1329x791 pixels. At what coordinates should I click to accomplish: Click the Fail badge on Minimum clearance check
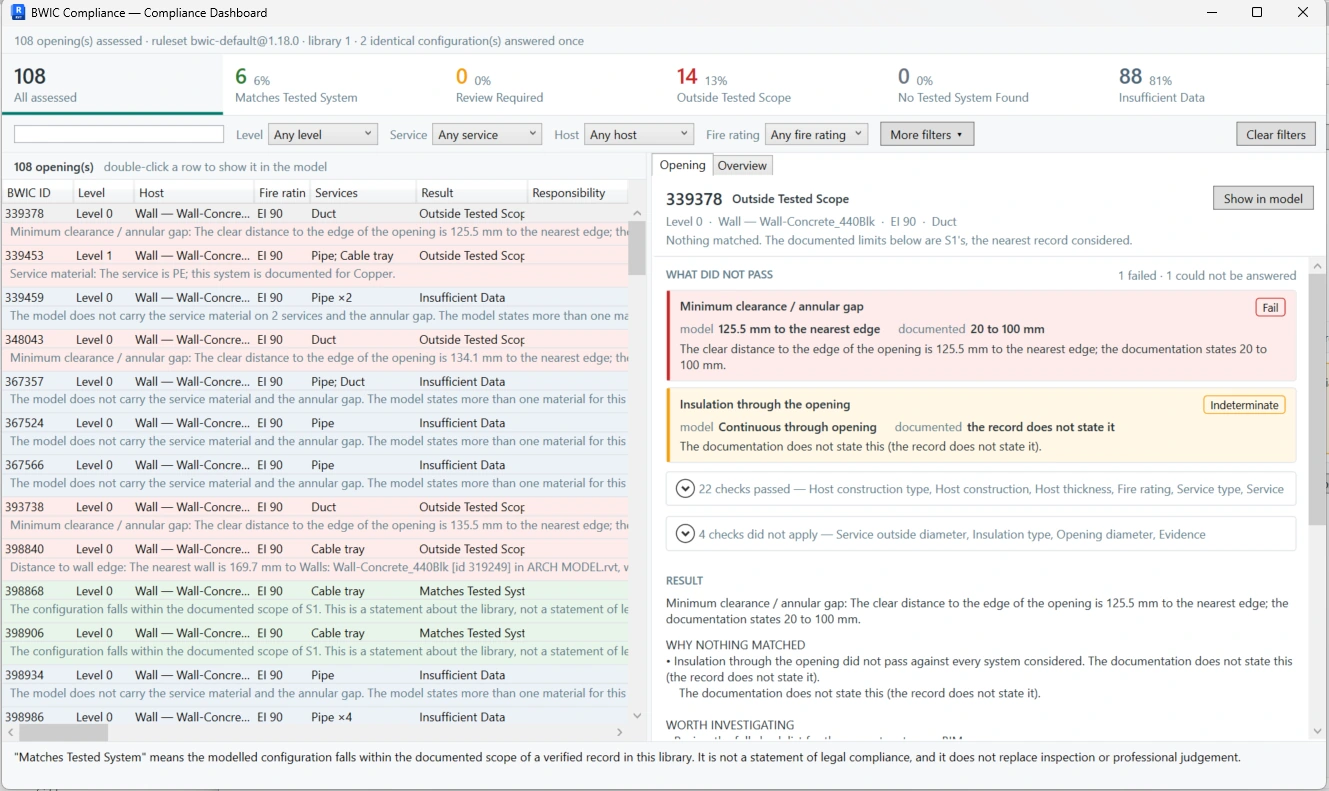click(1270, 308)
